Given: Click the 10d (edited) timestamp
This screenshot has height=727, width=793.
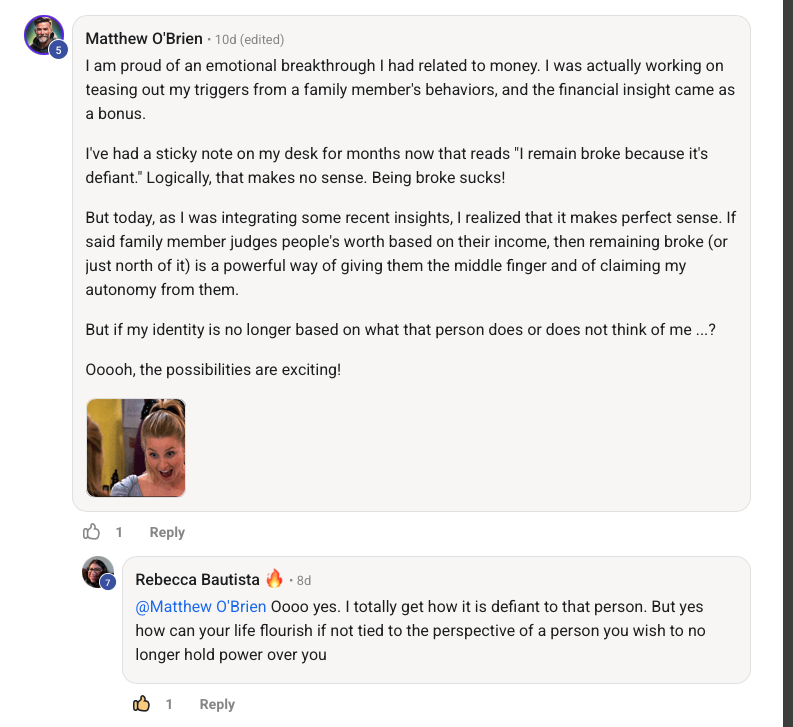Looking at the screenshot, I should tap(250, 40).
